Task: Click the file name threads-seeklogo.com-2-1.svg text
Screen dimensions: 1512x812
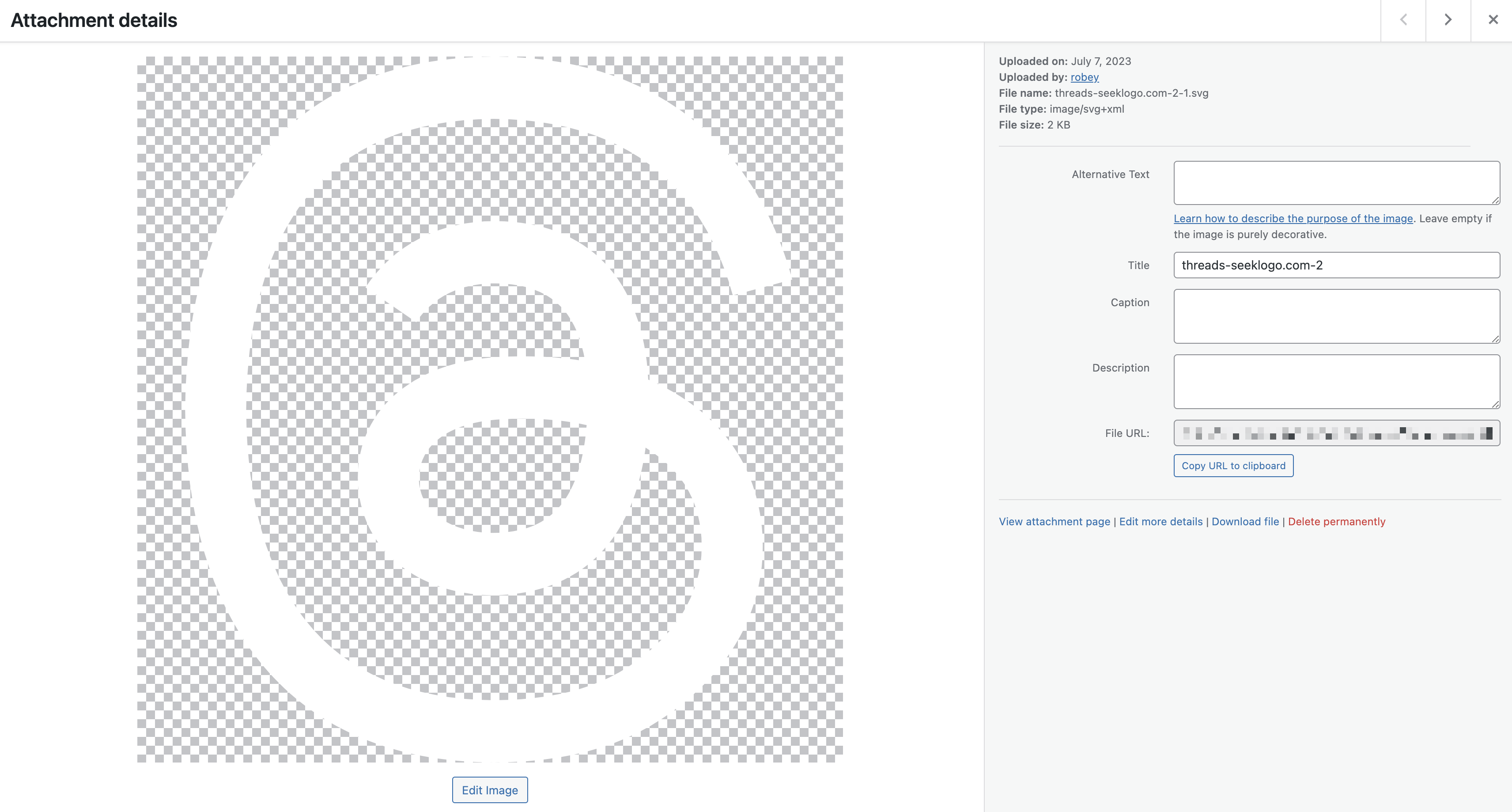Action: [x=1131, y=93]
